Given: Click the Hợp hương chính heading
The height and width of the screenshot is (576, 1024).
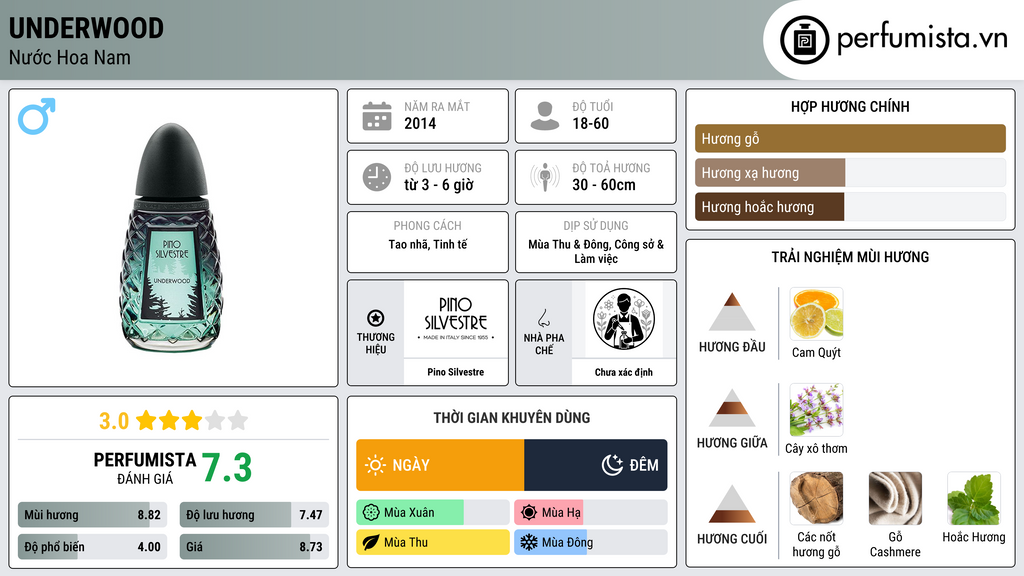Looking at the screenshot, I should tap(850, 106).
